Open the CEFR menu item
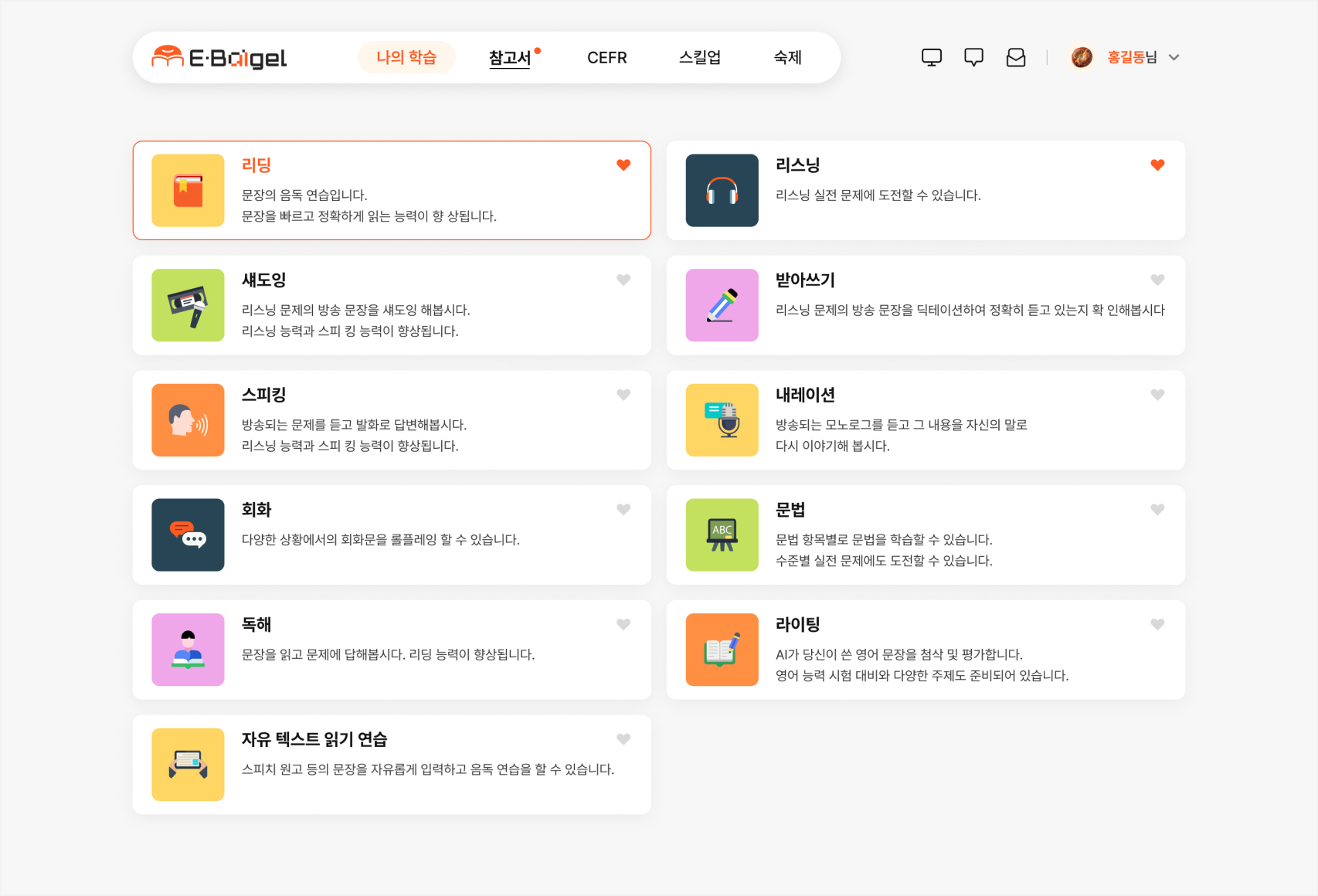 pos(607,56)
